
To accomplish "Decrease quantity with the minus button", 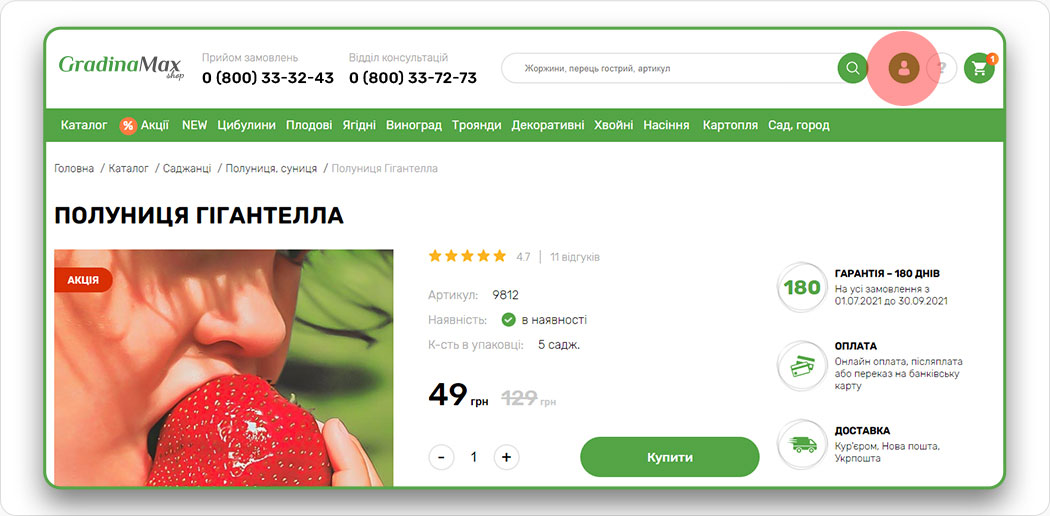I will point(441,457).
